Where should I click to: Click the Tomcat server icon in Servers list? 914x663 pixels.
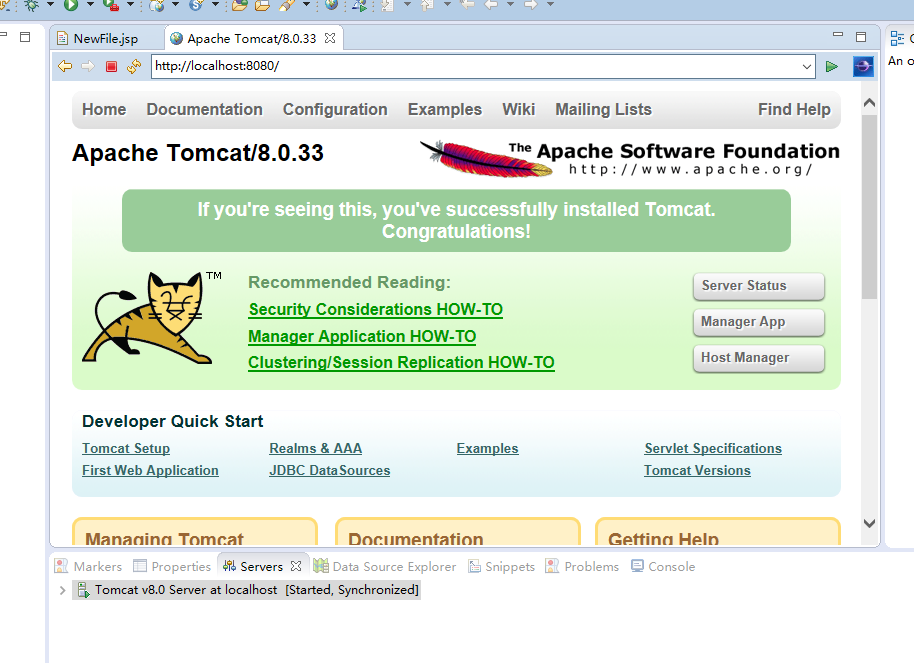point(83,590)
